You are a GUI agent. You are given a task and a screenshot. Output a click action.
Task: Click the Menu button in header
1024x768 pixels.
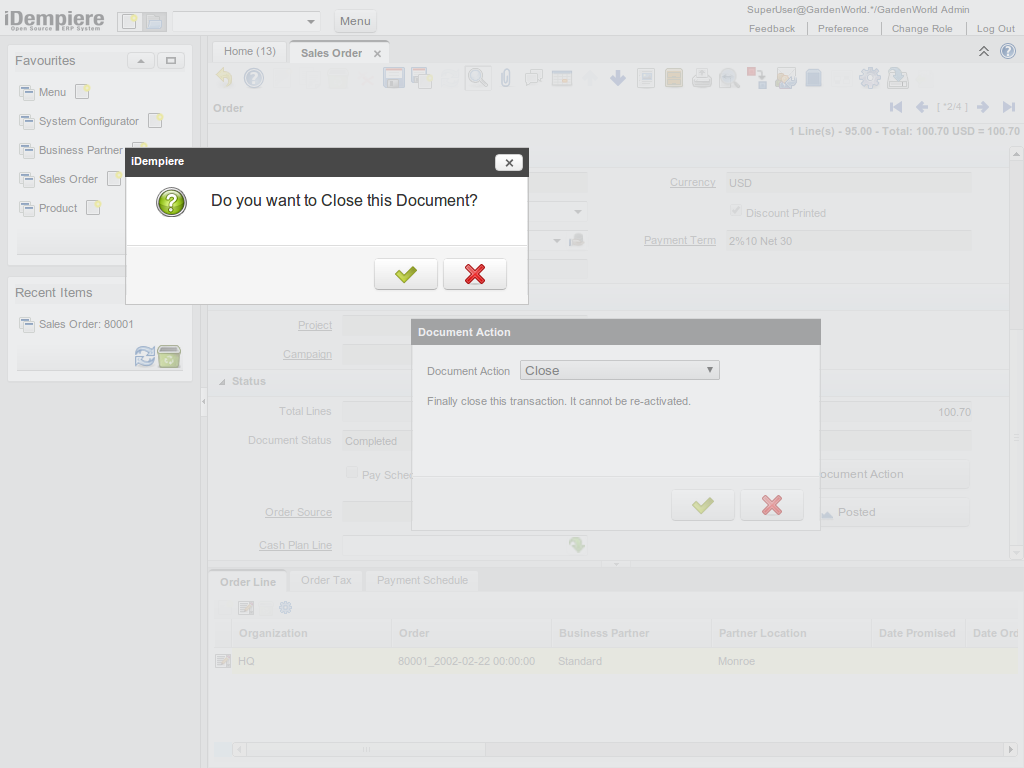point(355,21)
